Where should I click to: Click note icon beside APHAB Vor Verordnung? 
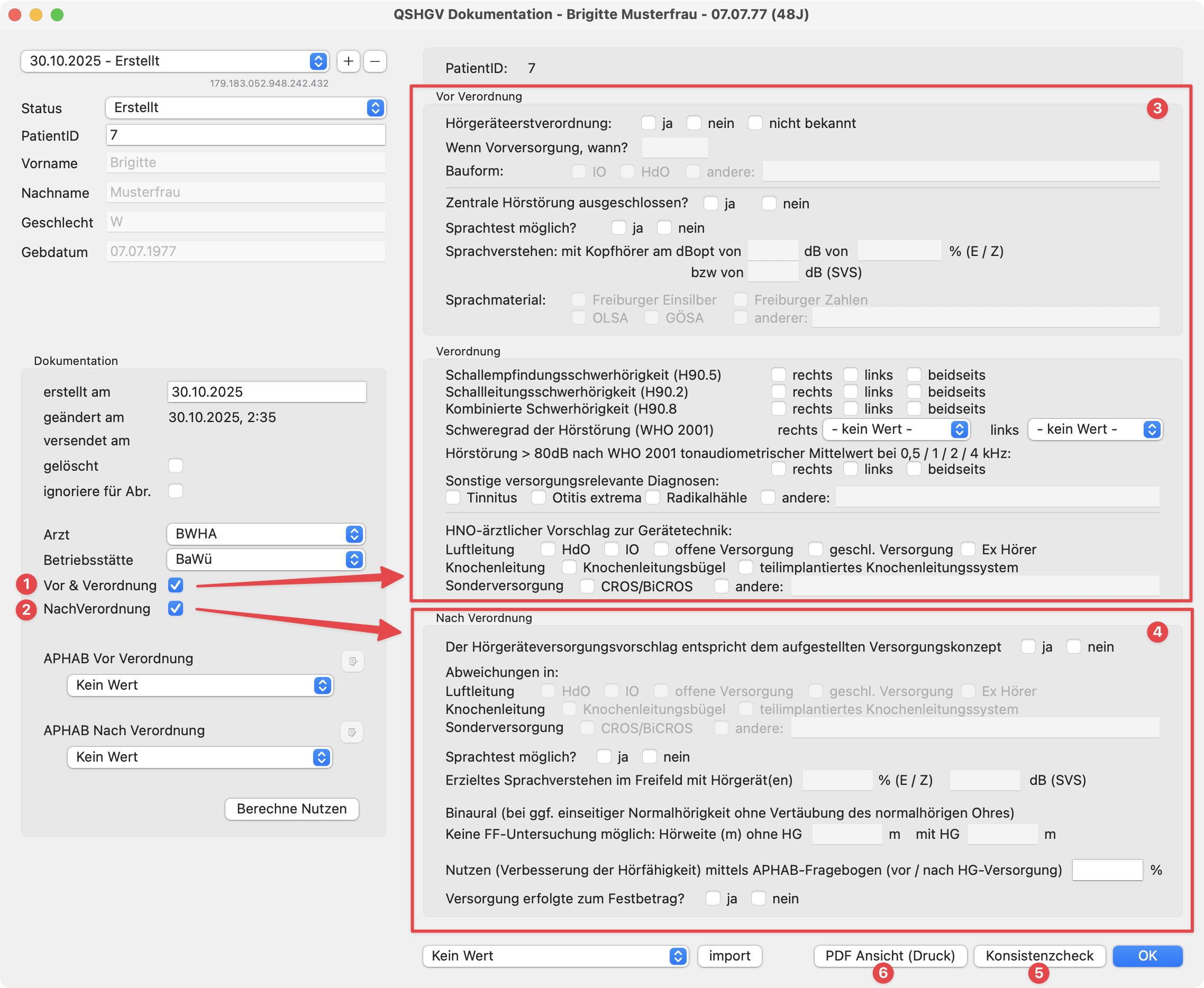tap(352, 661)
